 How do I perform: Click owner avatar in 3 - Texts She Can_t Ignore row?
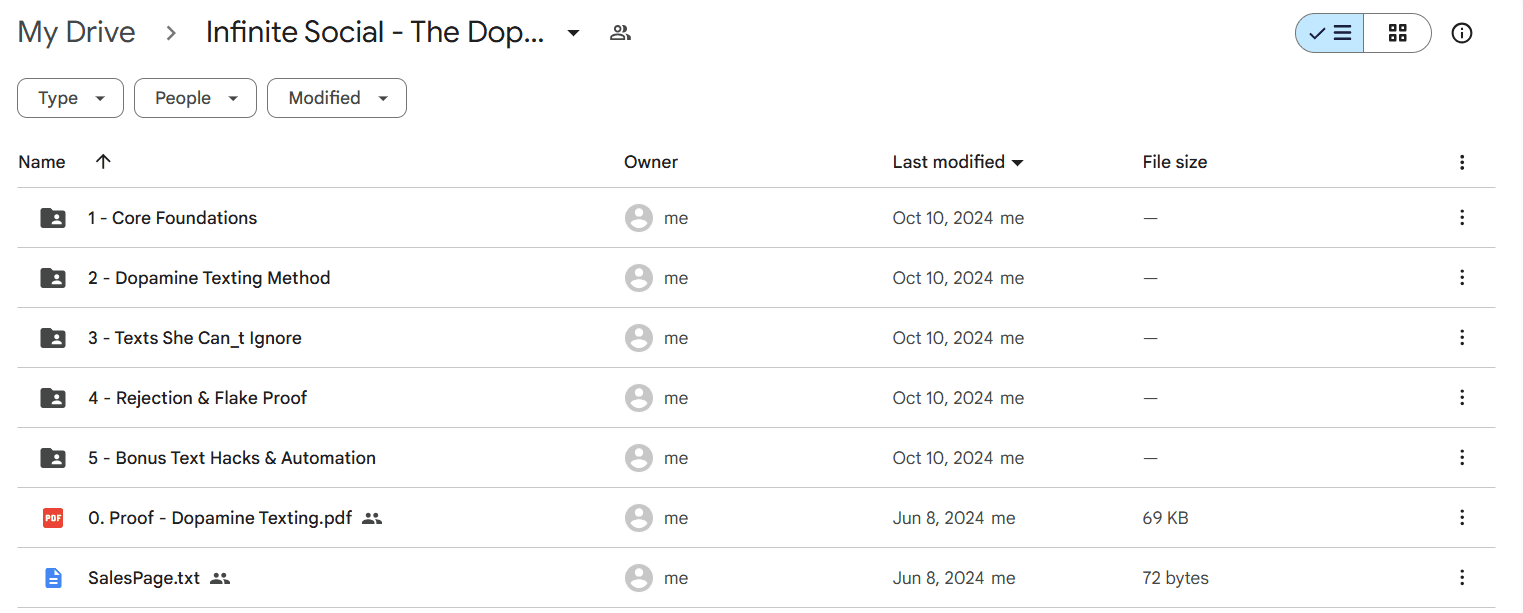(639, 338)
